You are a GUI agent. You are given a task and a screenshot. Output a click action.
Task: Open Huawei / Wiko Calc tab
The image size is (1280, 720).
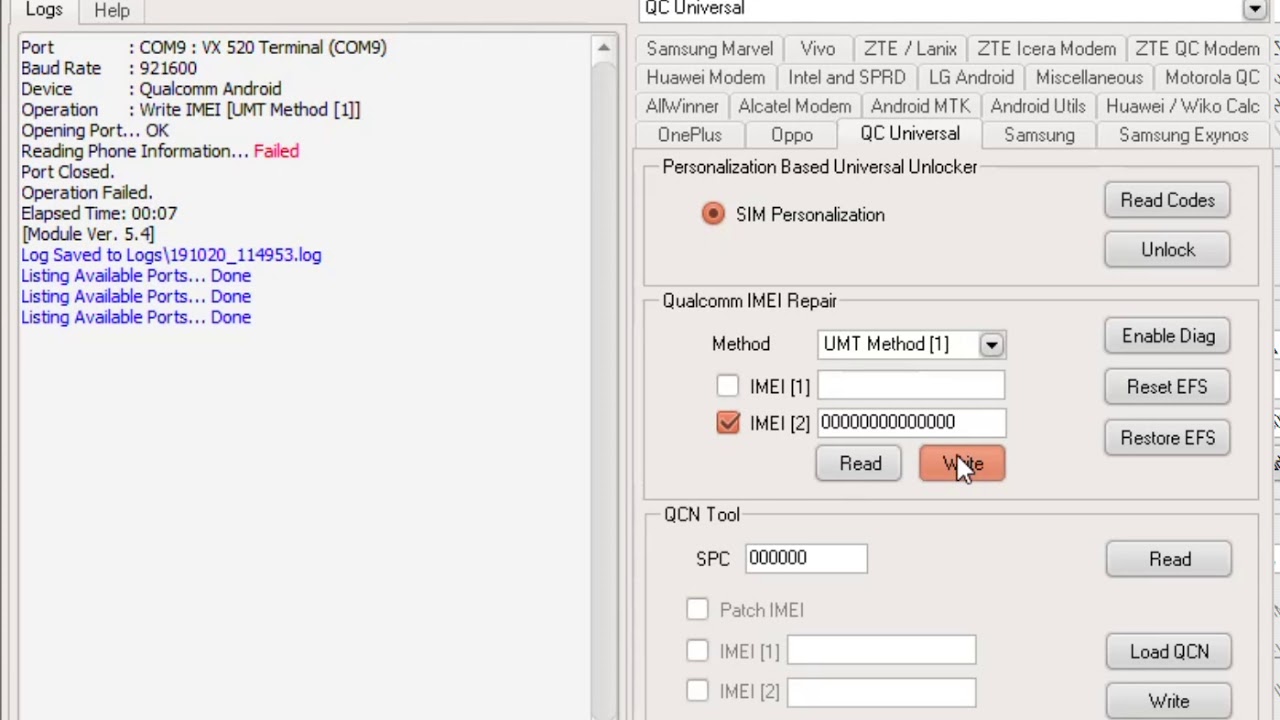point(1182,106)
